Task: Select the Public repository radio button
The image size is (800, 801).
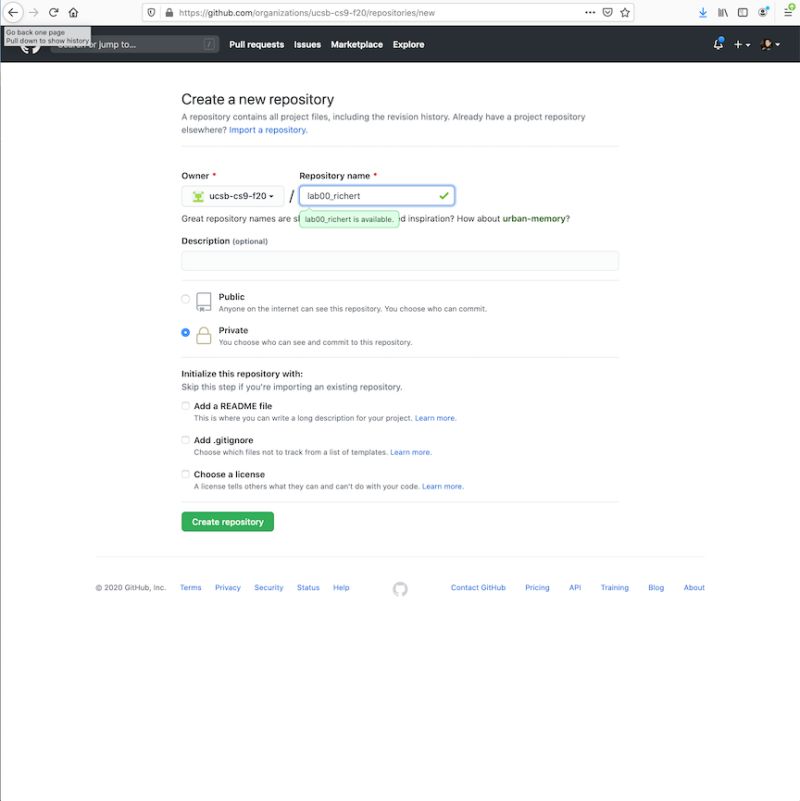Action: [185, 297]
